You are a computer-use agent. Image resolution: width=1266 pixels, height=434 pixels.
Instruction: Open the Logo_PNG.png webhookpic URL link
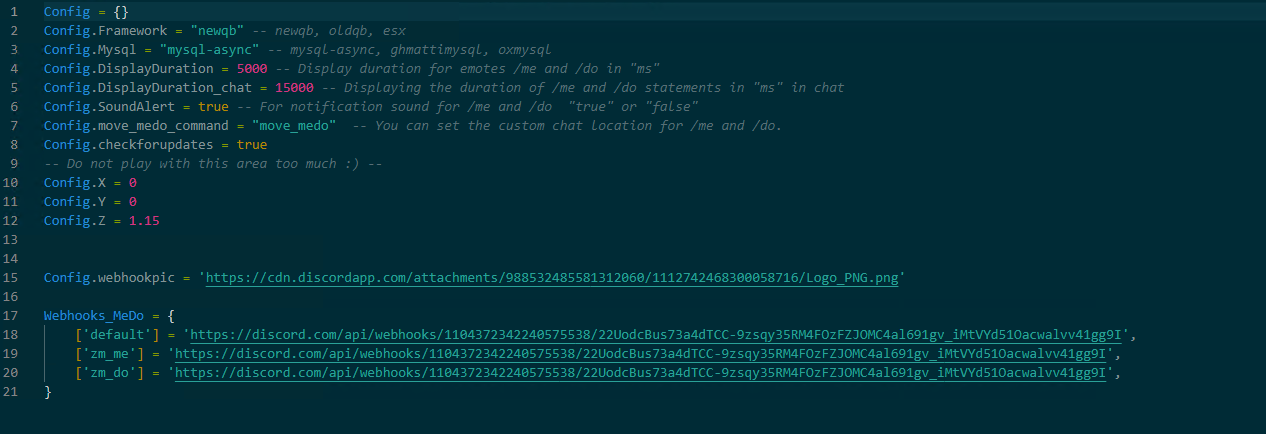click(552, 277)
